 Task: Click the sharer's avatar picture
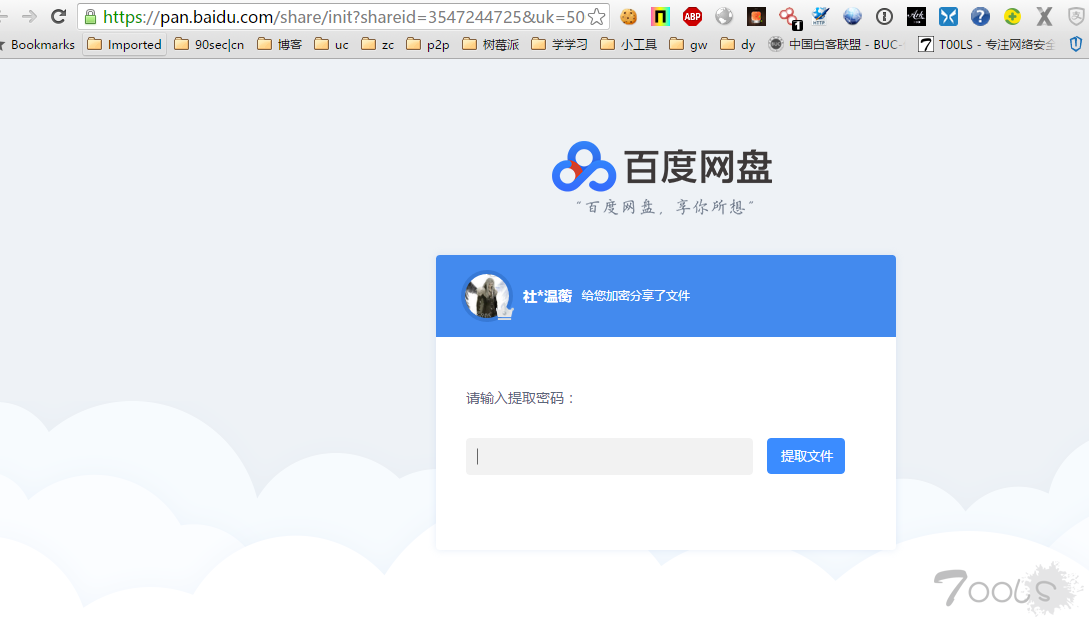coord(487,296)
